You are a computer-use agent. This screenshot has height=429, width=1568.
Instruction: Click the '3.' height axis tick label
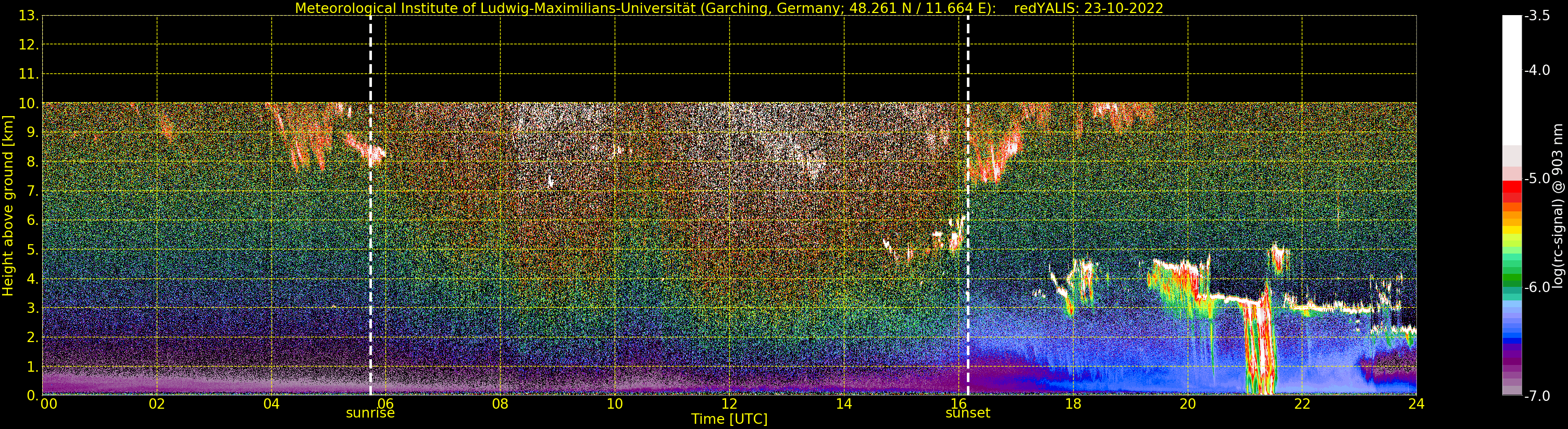33,308
